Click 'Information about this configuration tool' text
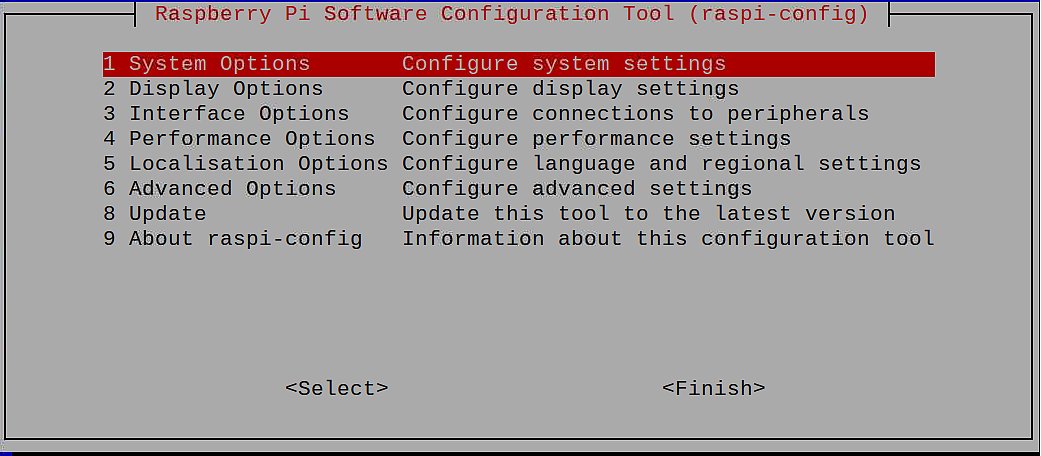1041x456 pixels. pyautogui.click(x=668, y=239)
